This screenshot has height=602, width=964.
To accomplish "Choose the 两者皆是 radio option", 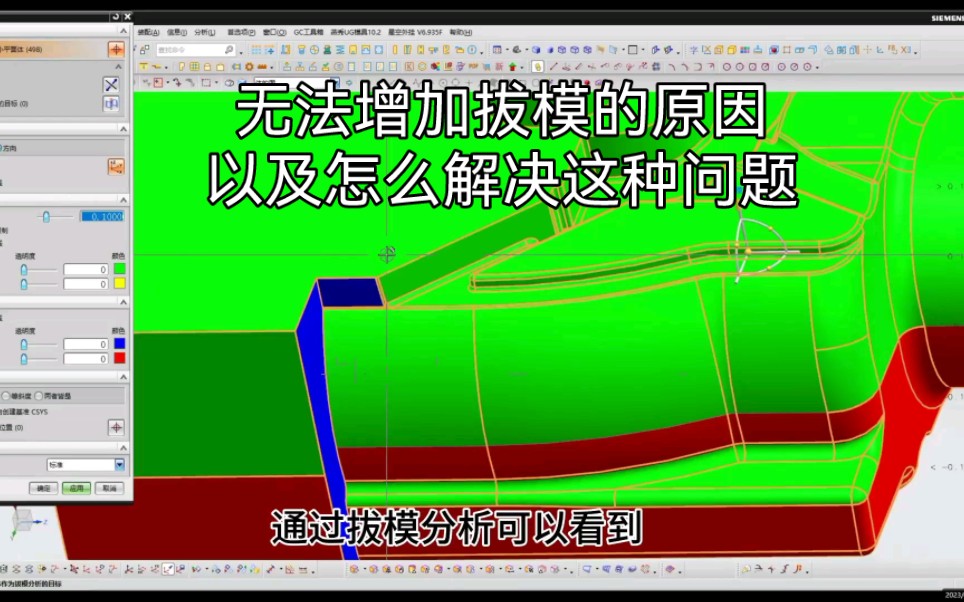I will pos(39,395).
